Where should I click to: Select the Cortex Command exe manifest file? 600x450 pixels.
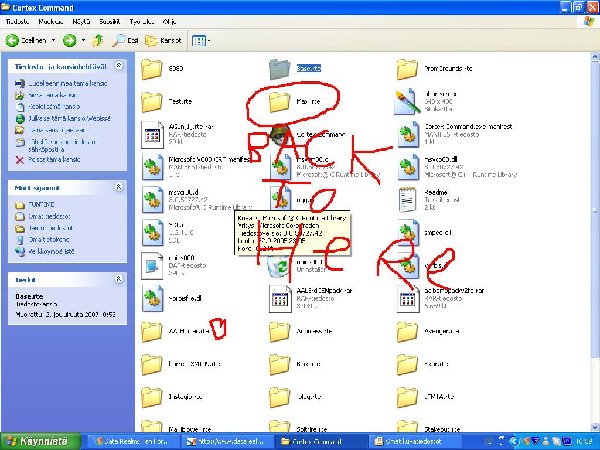tap(408, 134)
